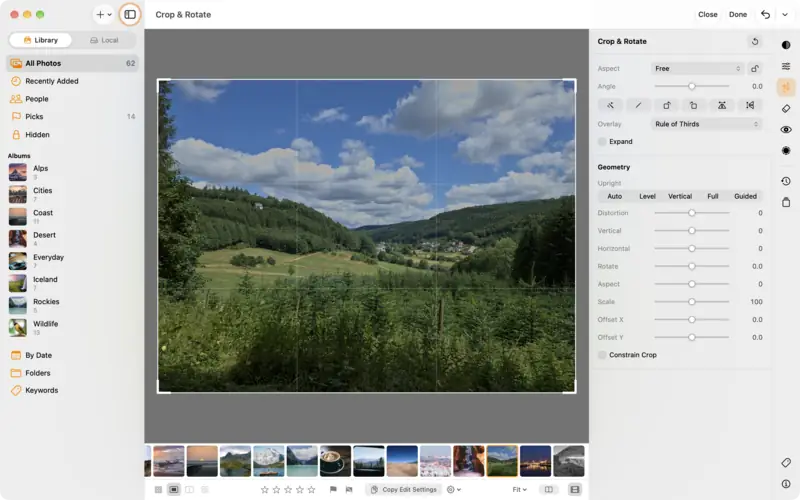
Task: Expand the chevron menu beside undo
Action: [x=785, y=14]
